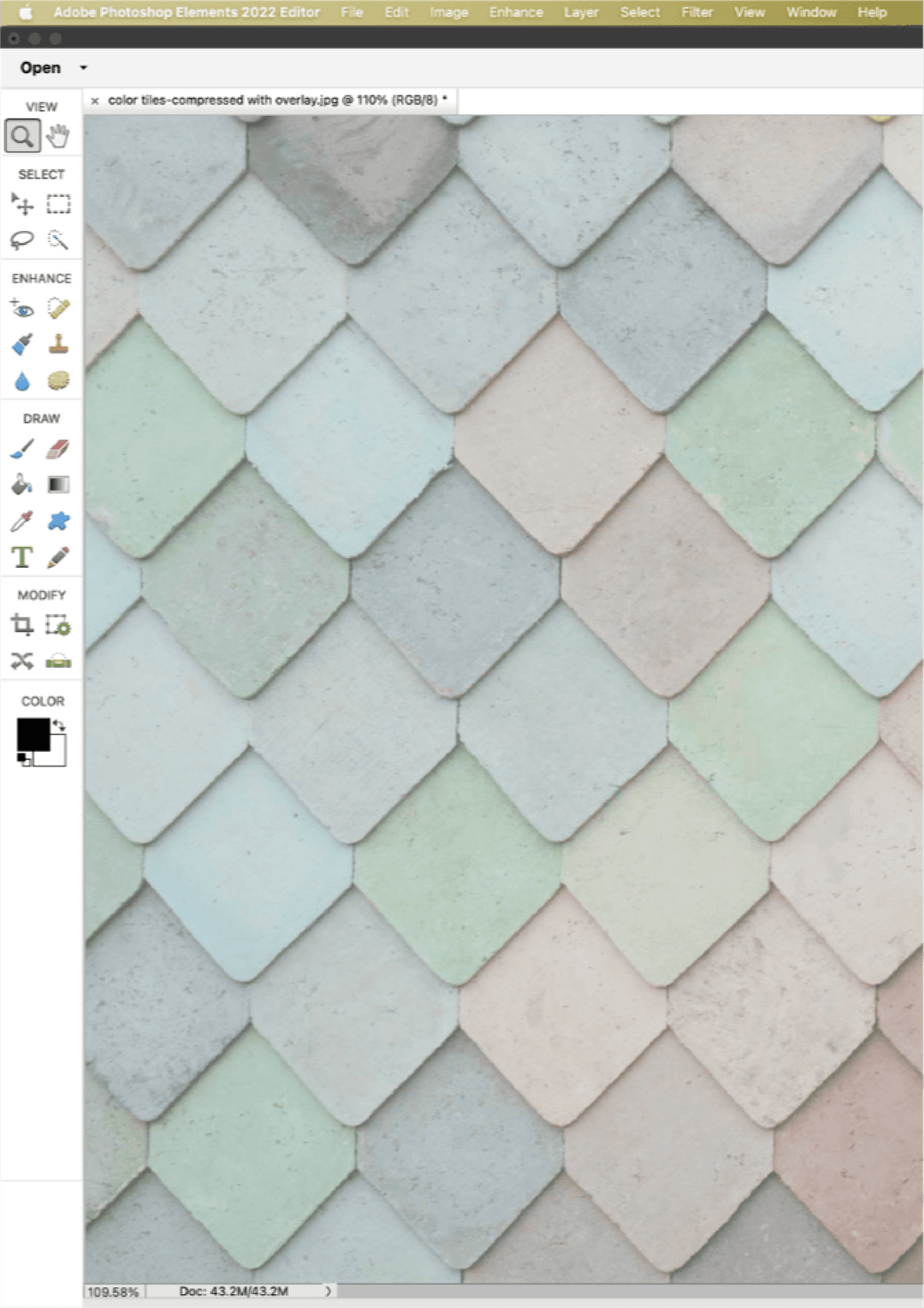
Task: Select the Eraser tool
Action: 58,449
